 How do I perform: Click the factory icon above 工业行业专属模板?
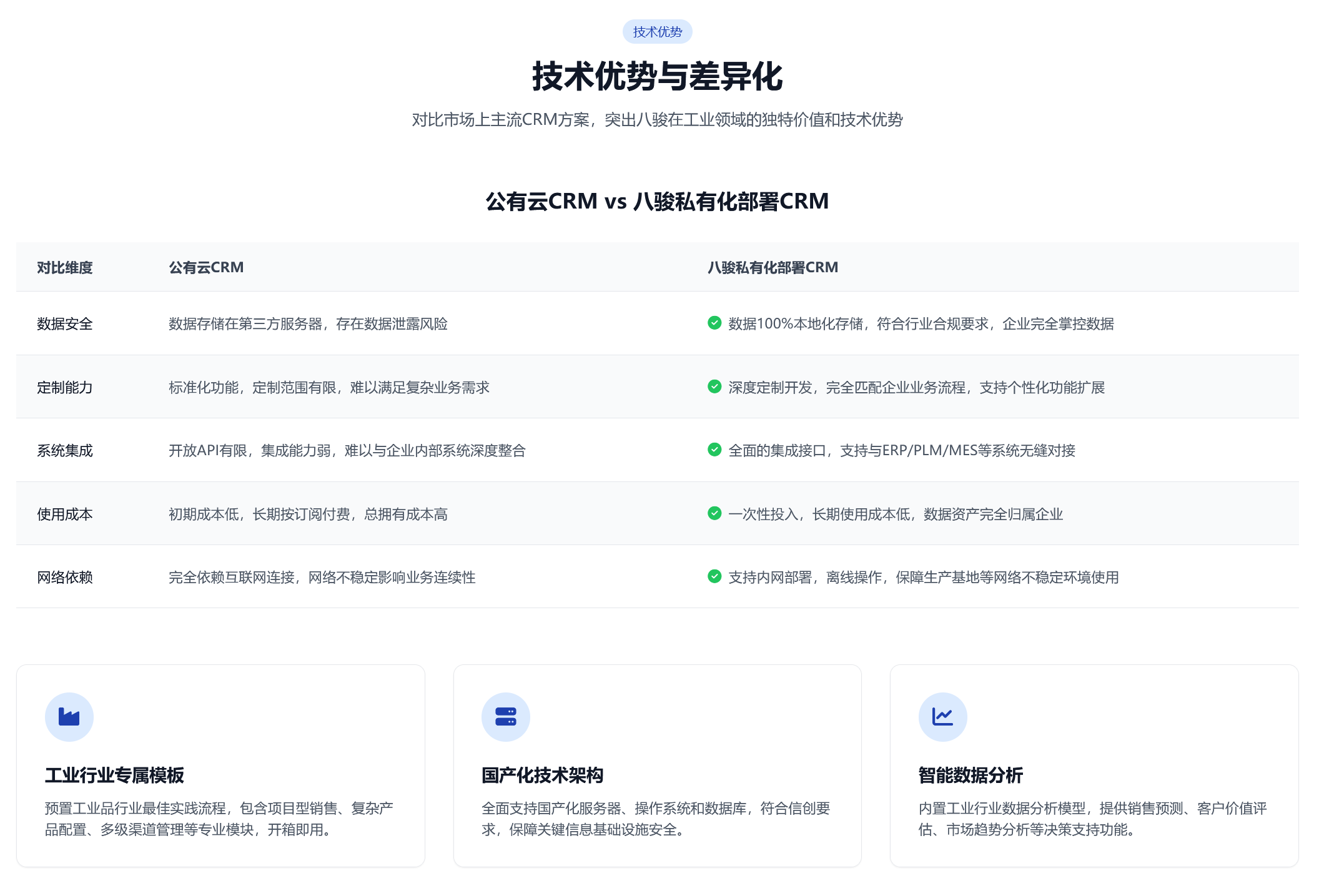click(69, 716)
